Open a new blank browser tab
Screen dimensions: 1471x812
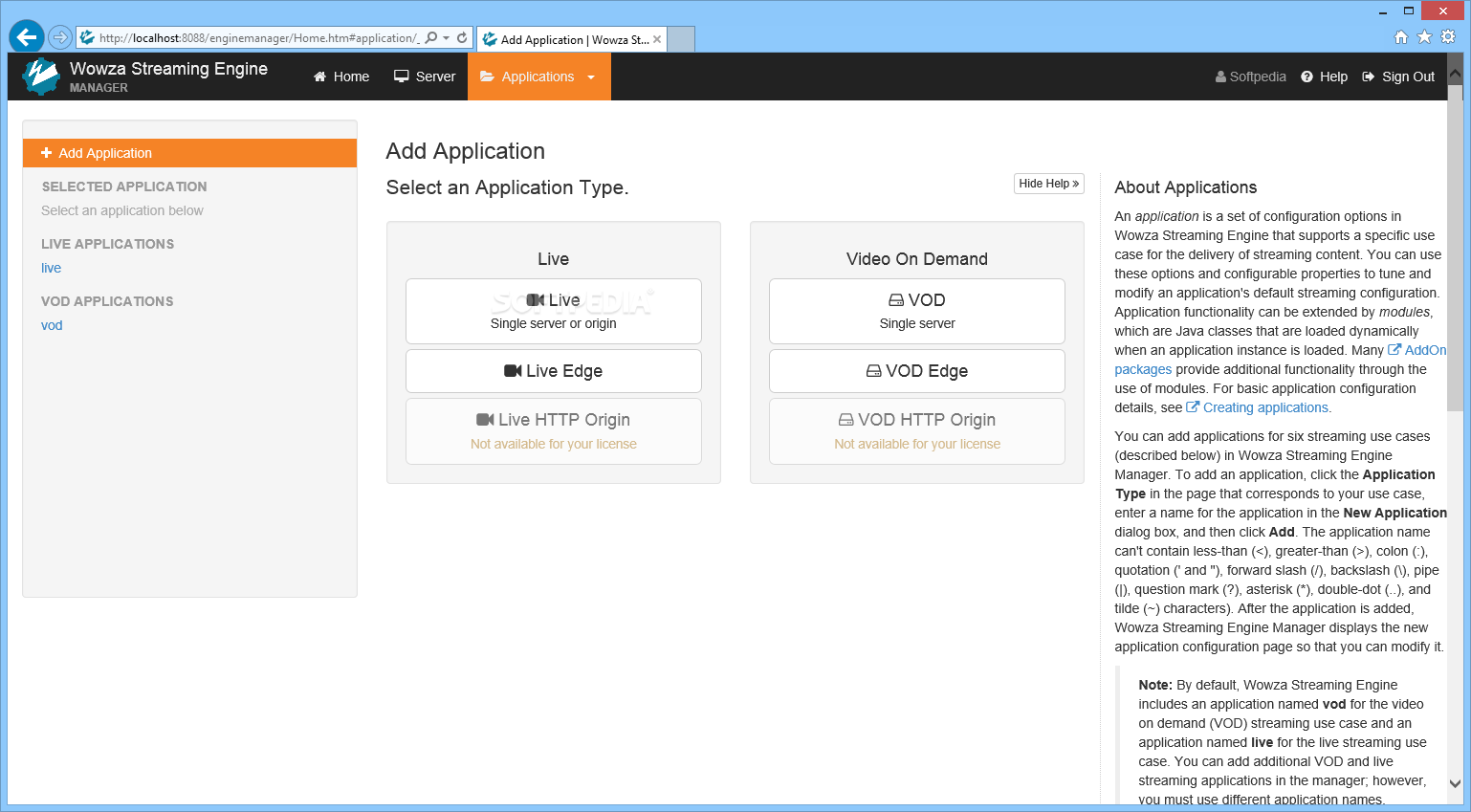[x=680, y=39]
